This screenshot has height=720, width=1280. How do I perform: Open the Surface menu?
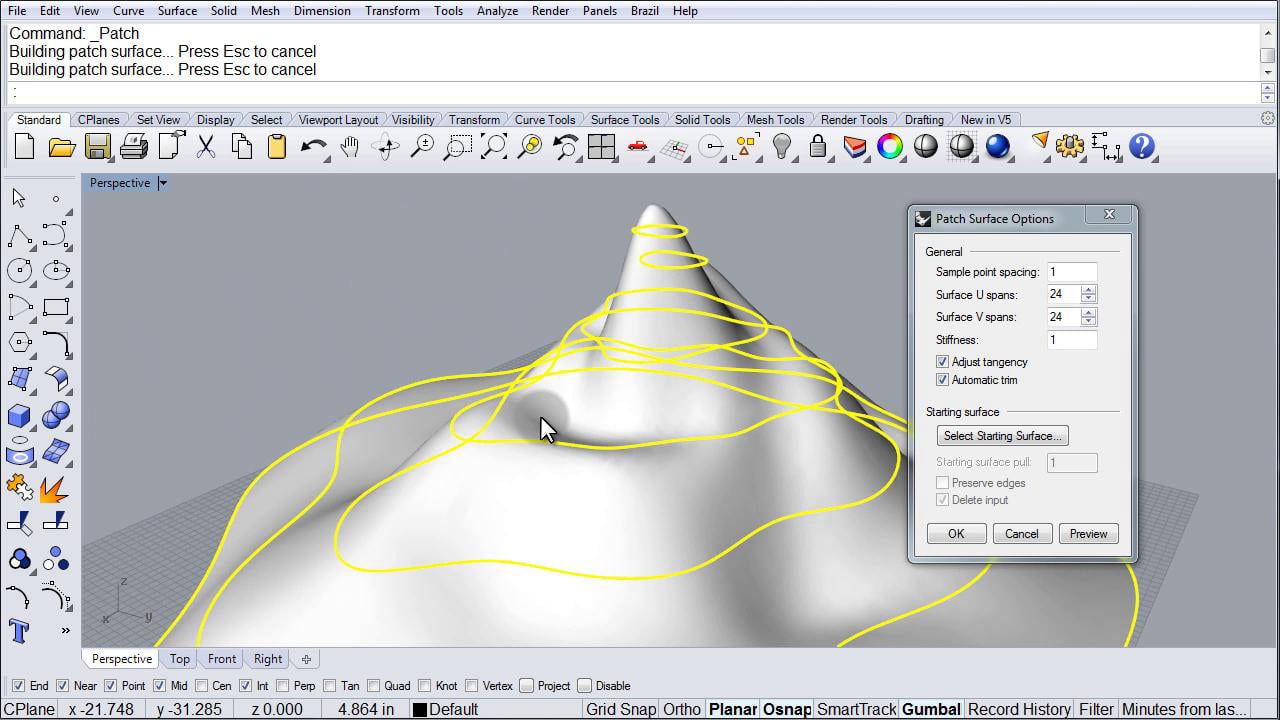[177, 10]
